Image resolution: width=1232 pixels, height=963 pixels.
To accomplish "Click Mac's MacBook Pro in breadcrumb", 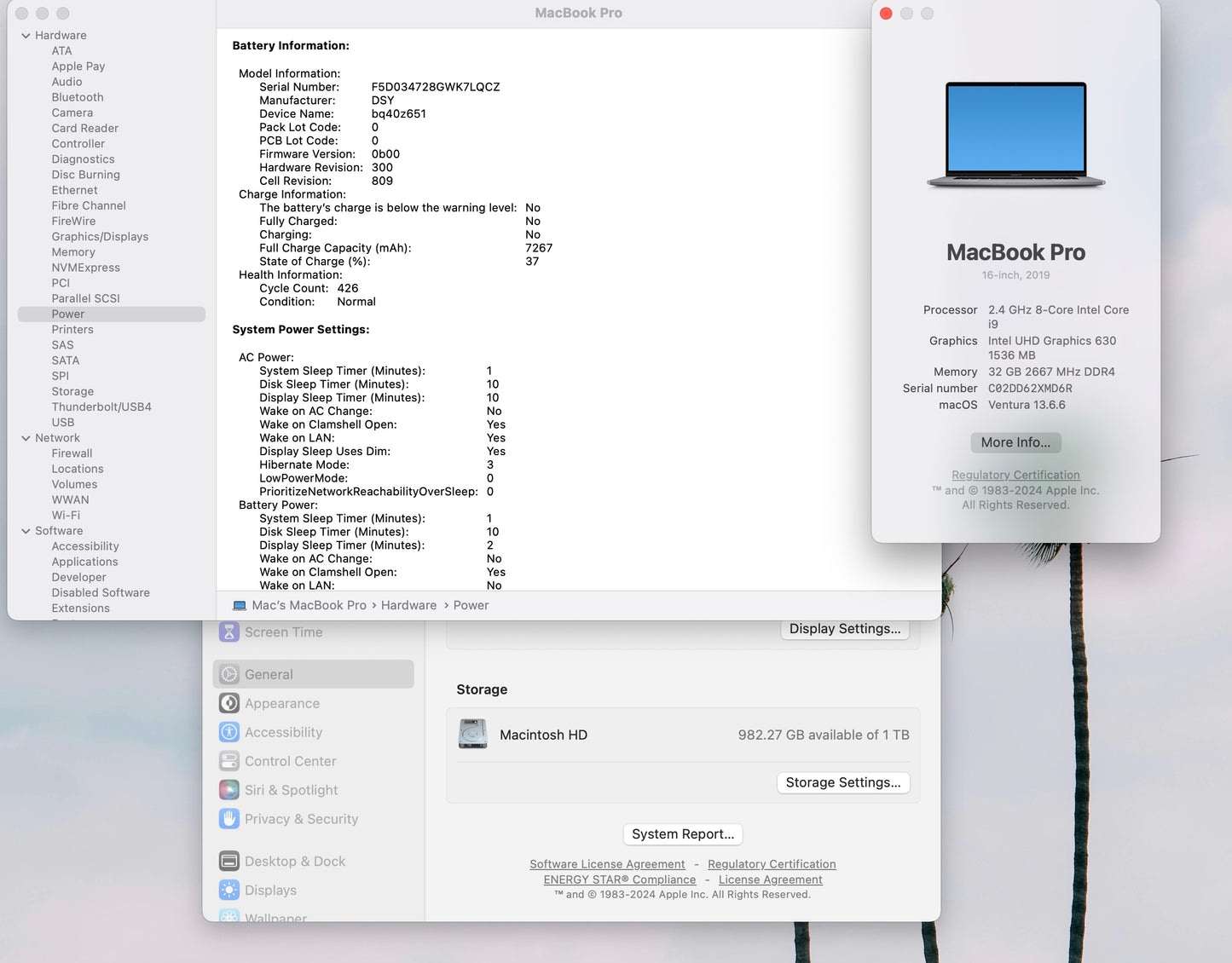I will click(x=308, y=605).
